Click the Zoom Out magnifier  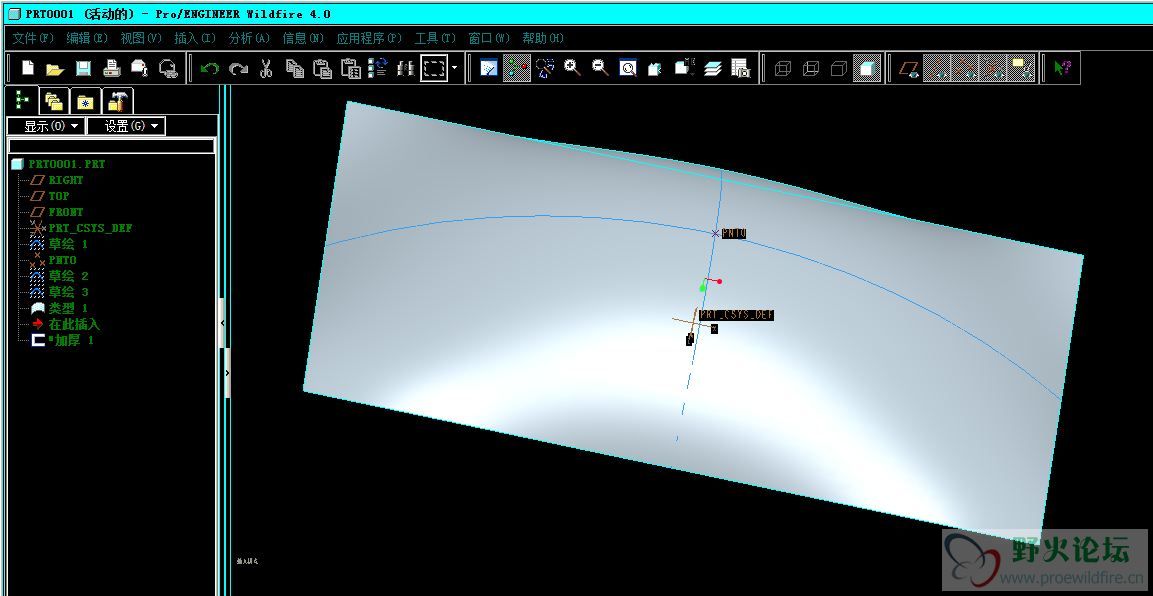(x=600, y=68)
